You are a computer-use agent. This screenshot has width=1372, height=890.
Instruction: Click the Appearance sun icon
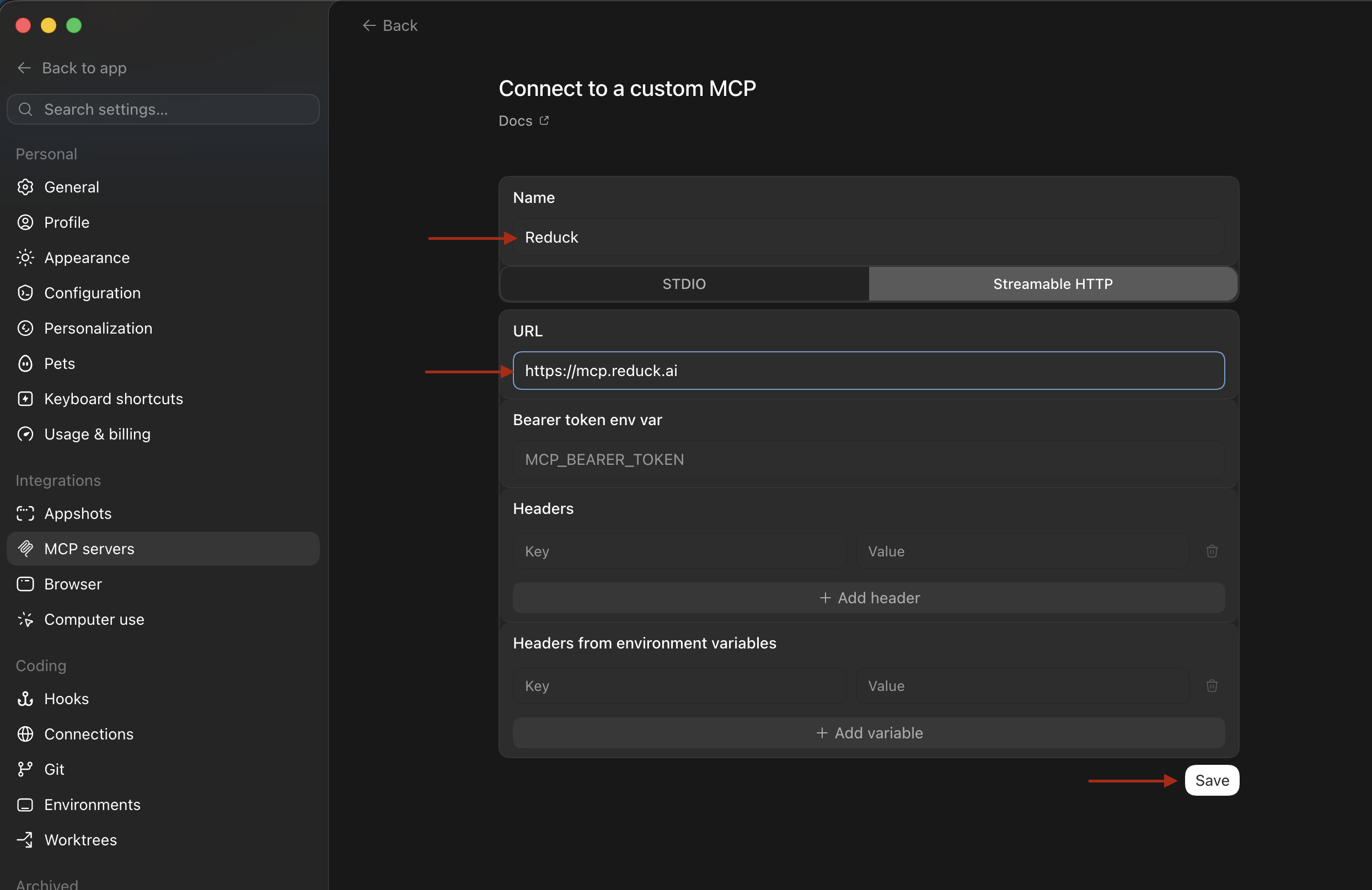[25, 258]
